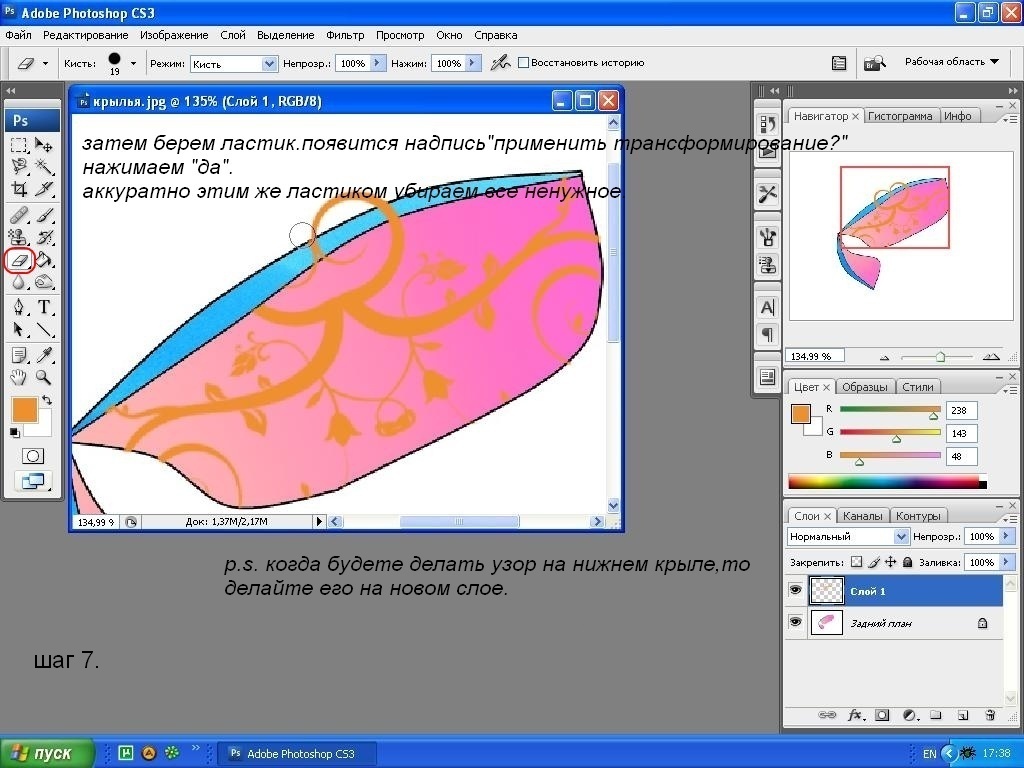Click Adobe Photoshop CS3 taskbar button
The width and height of the screenshot is (1024, 768).
coord(291,753)
